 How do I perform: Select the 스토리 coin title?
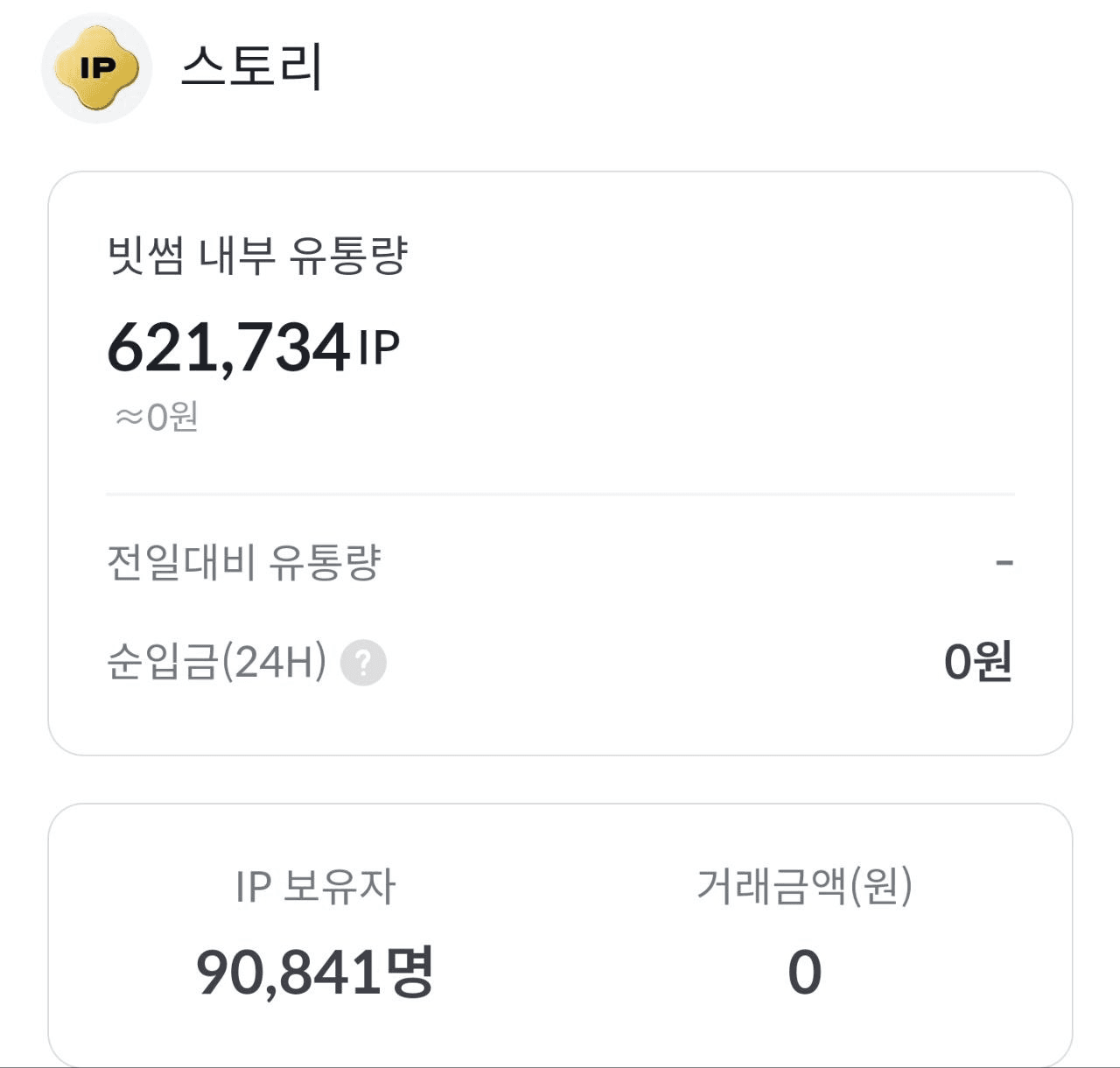[252, 67]
